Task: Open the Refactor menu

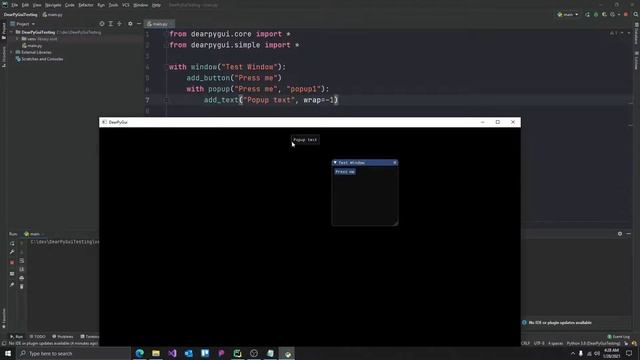Action: tap(86, 5)
